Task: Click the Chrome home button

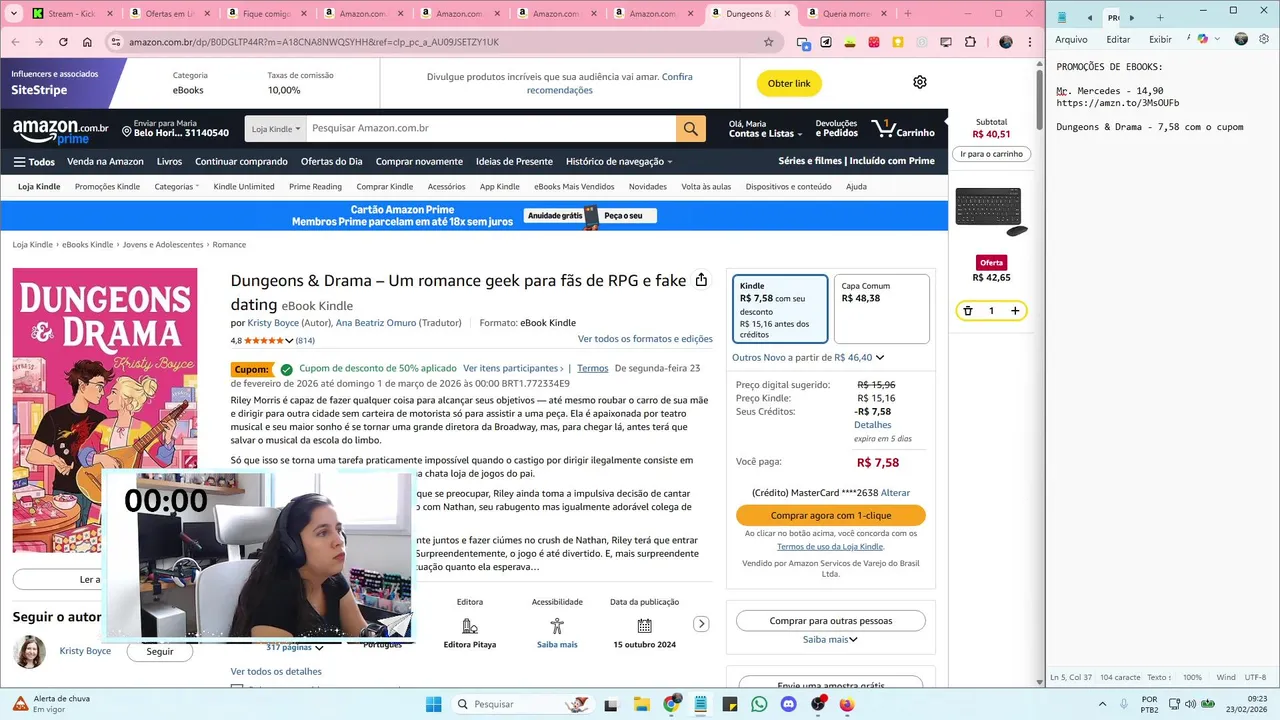Action: pos(87,42)
